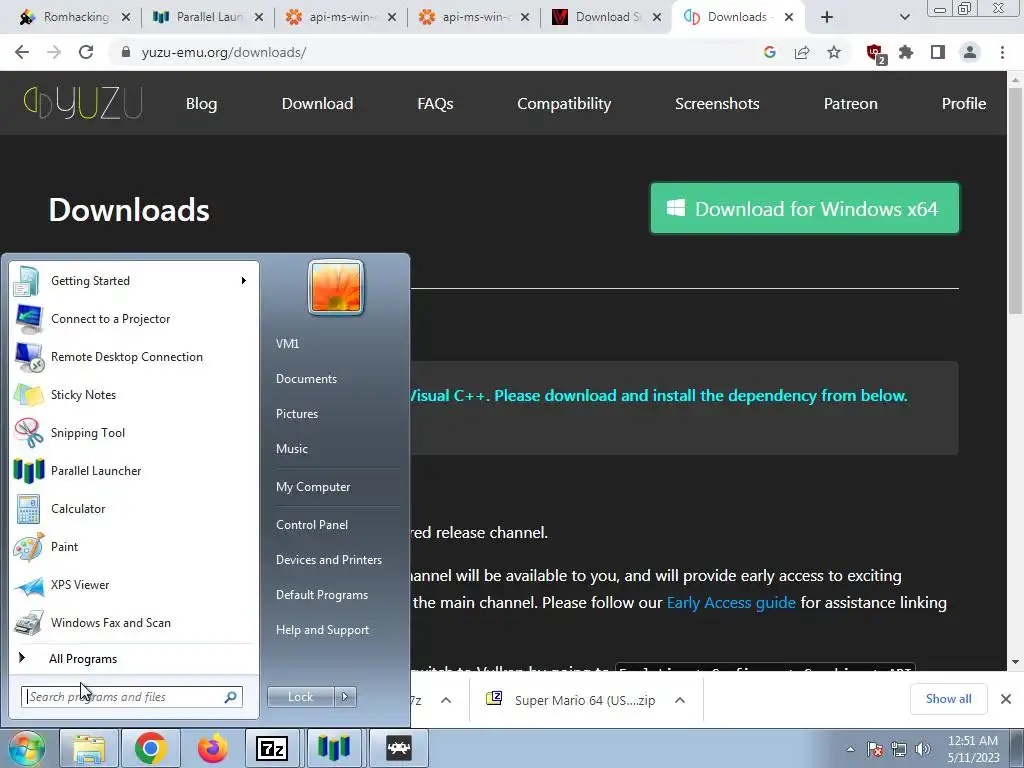Open Calculator
This screenshot has height=768, width=1024.
click(134, 509)
